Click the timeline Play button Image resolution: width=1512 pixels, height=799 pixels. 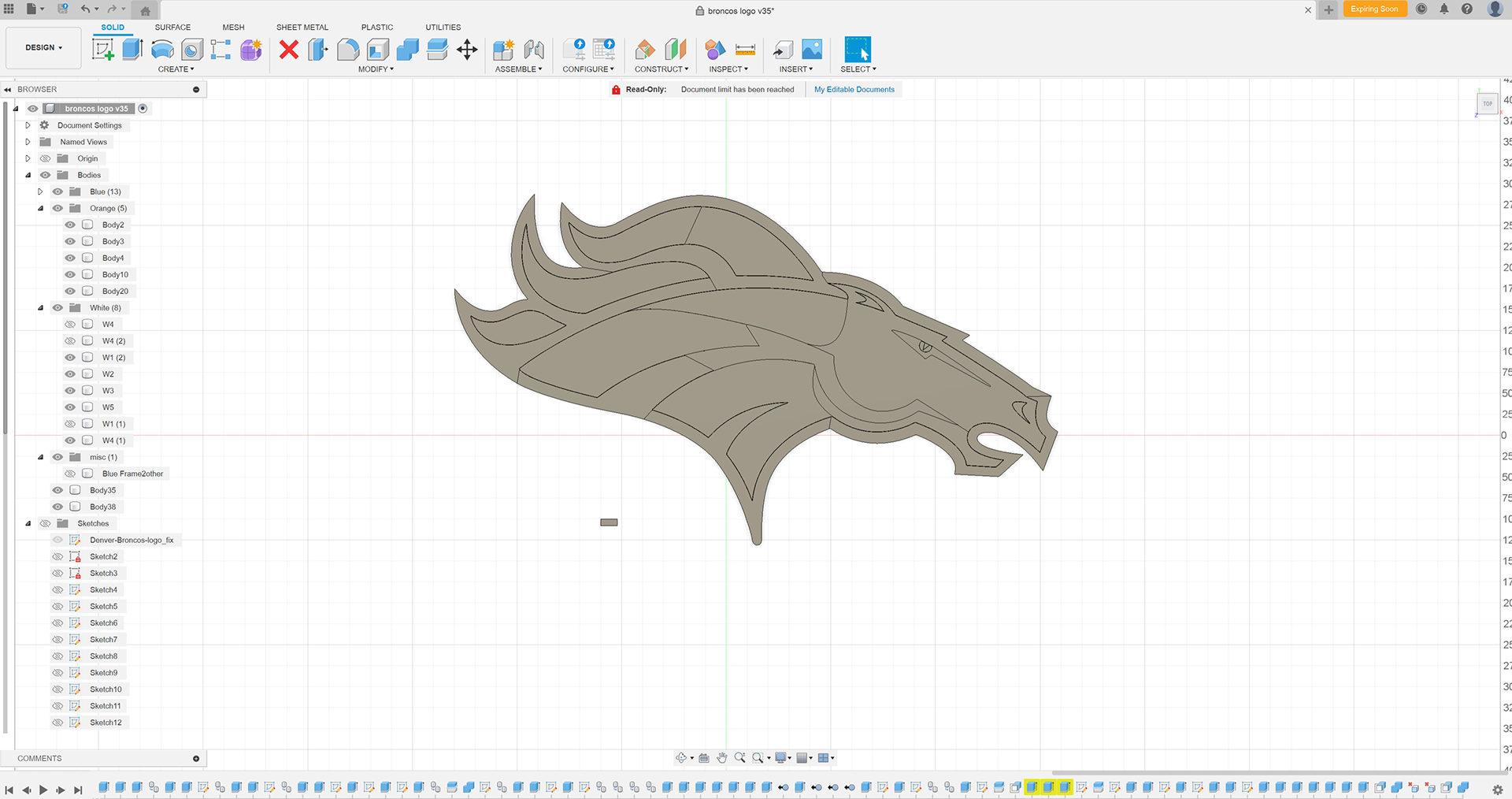(x=43, y=790)
